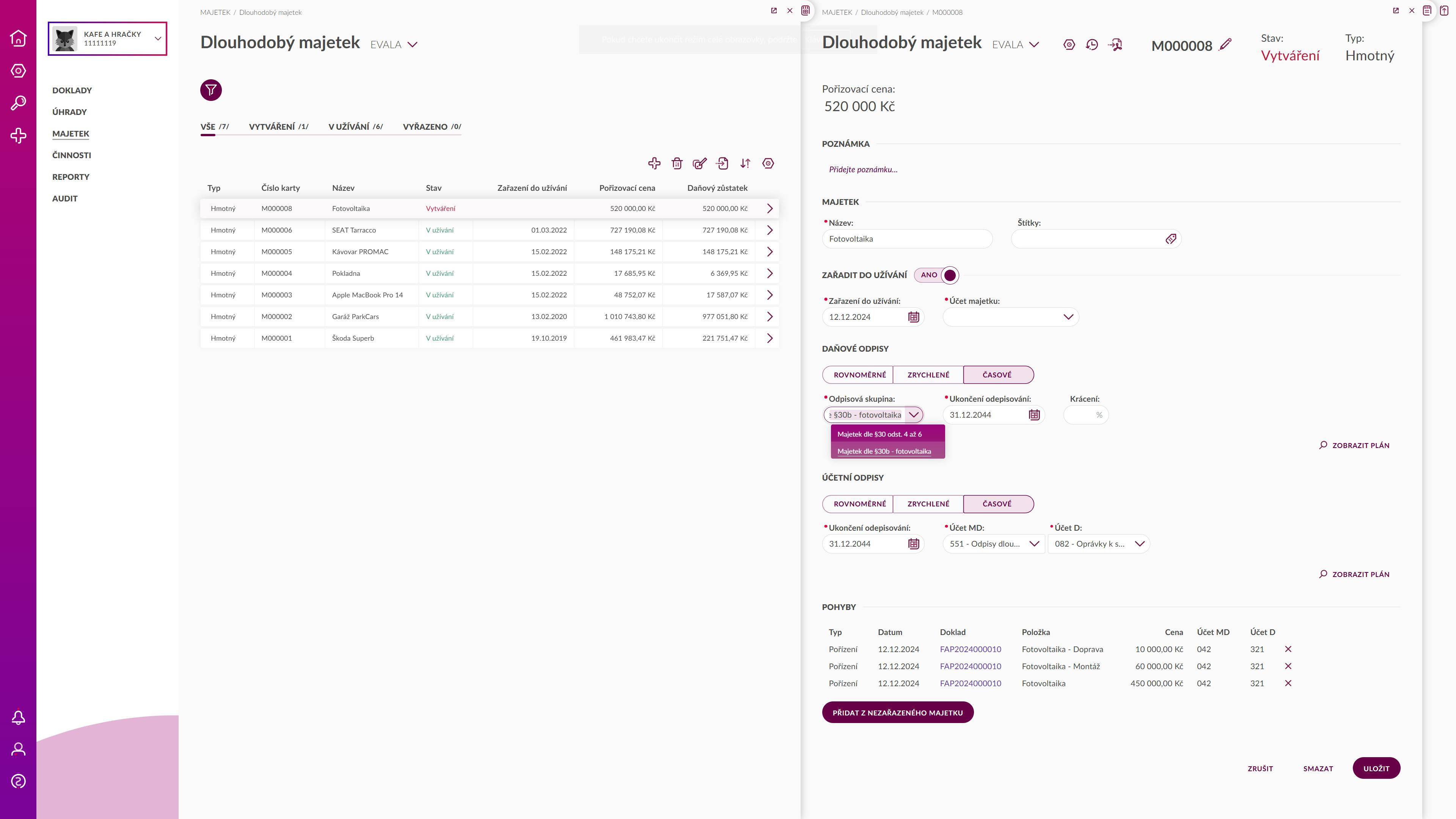This screenshot has height=819, width=1456.
Task: Click the SMAZAT button
Action: (x=1318, y=769)
